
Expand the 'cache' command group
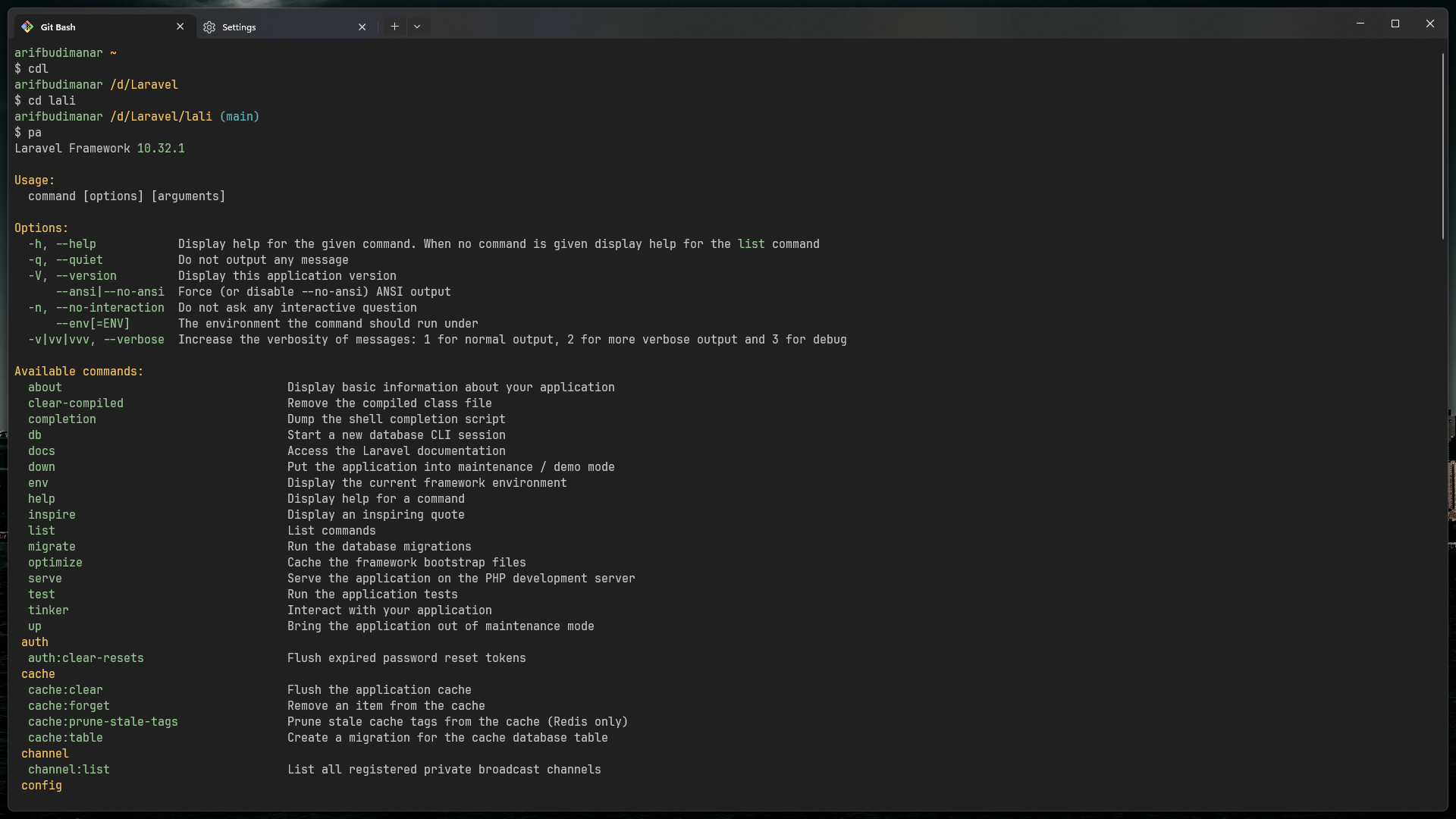tap(38, 673)
